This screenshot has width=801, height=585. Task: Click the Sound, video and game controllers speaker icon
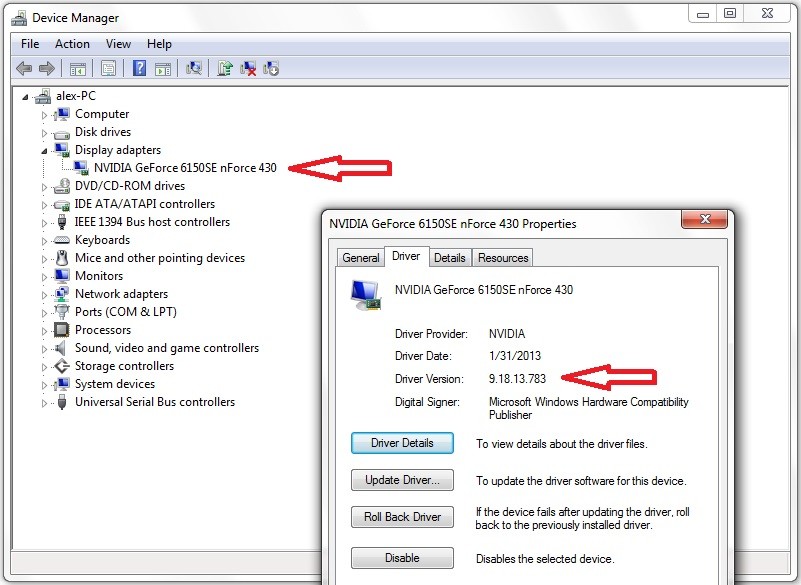[61, 348]
